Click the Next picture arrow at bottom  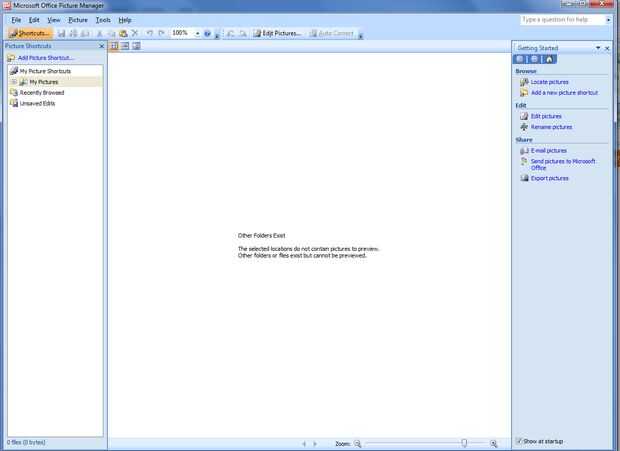(x=315, y=444)
